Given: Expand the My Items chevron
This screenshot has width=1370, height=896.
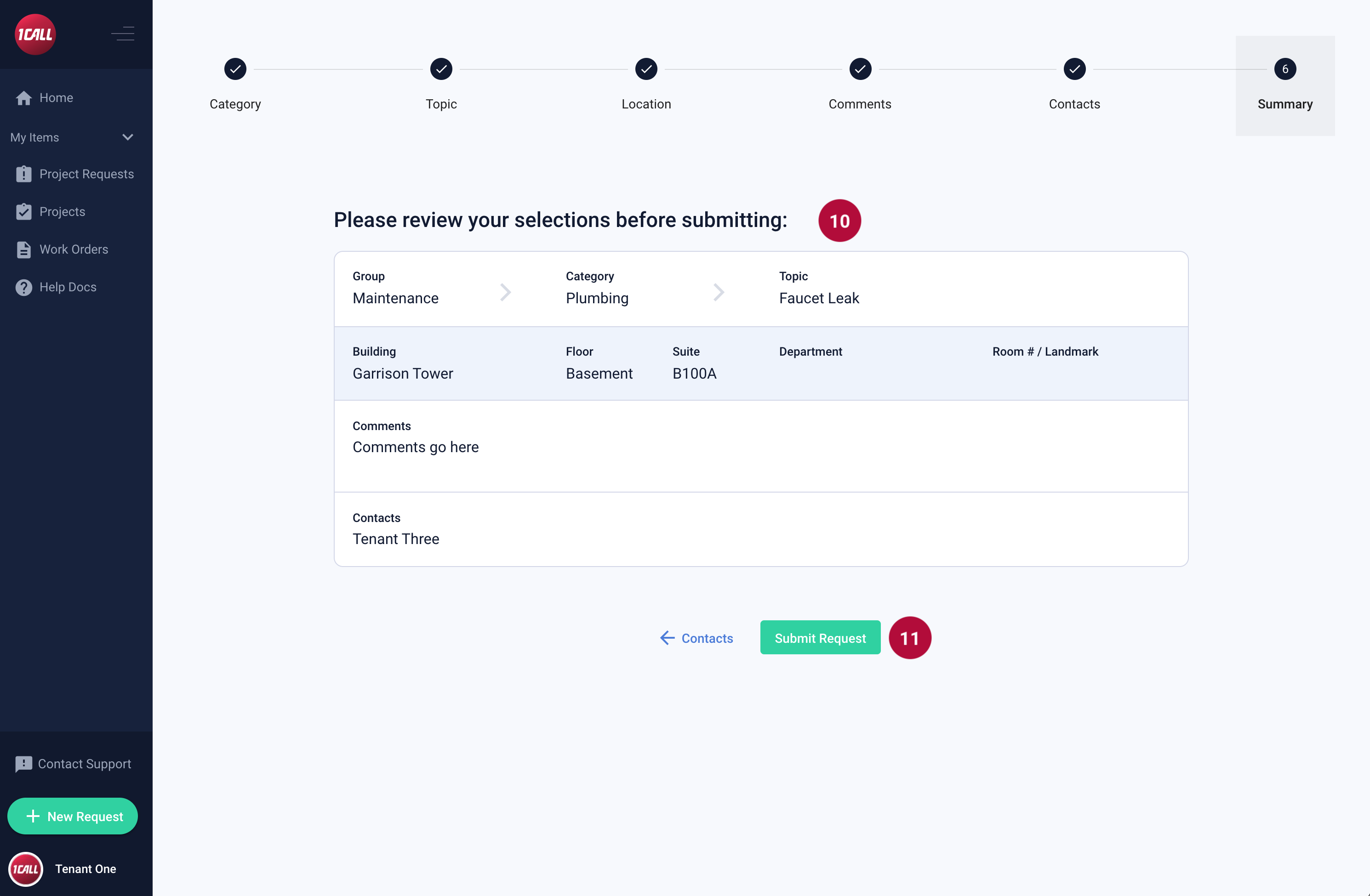Looking at the screenshot, I should coord(128,137).
